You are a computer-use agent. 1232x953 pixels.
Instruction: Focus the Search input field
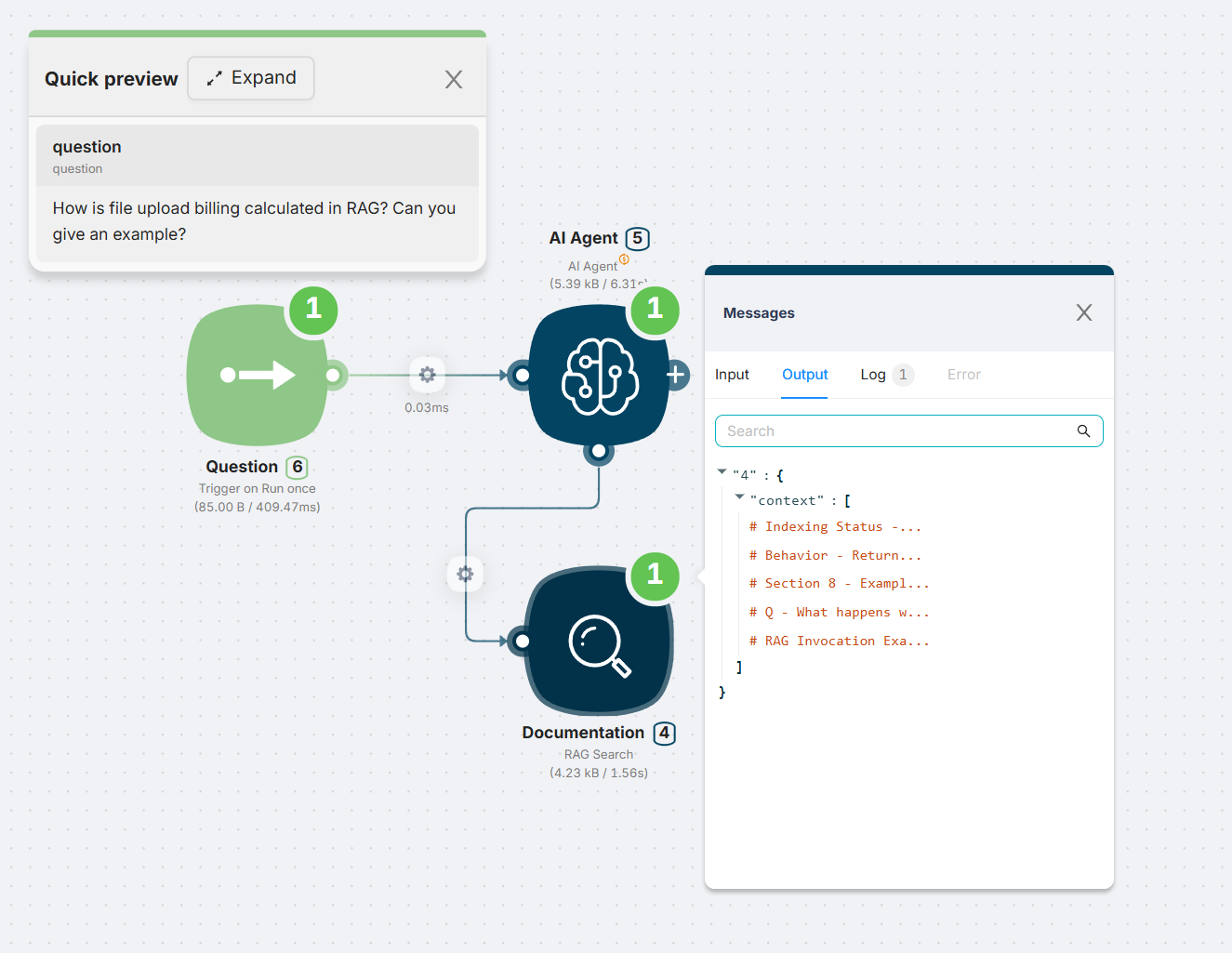(x=893, y=431)
